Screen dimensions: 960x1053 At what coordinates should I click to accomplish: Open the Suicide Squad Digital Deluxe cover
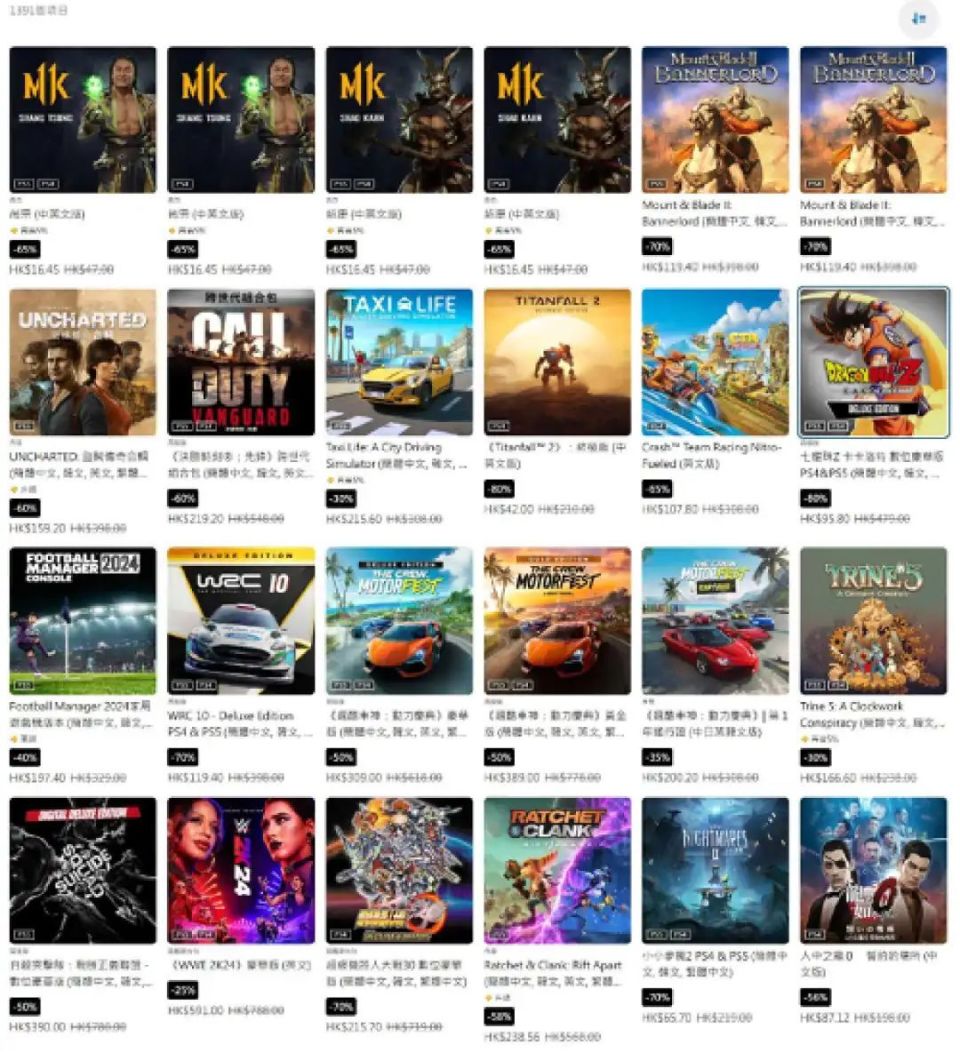pos(83,870)
